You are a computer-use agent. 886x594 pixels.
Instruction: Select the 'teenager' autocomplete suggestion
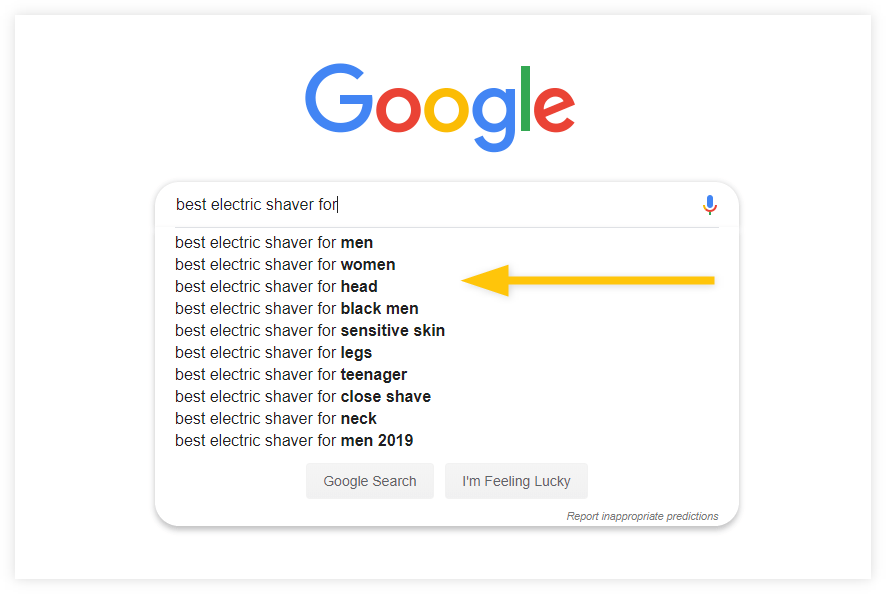pos(291,374)
